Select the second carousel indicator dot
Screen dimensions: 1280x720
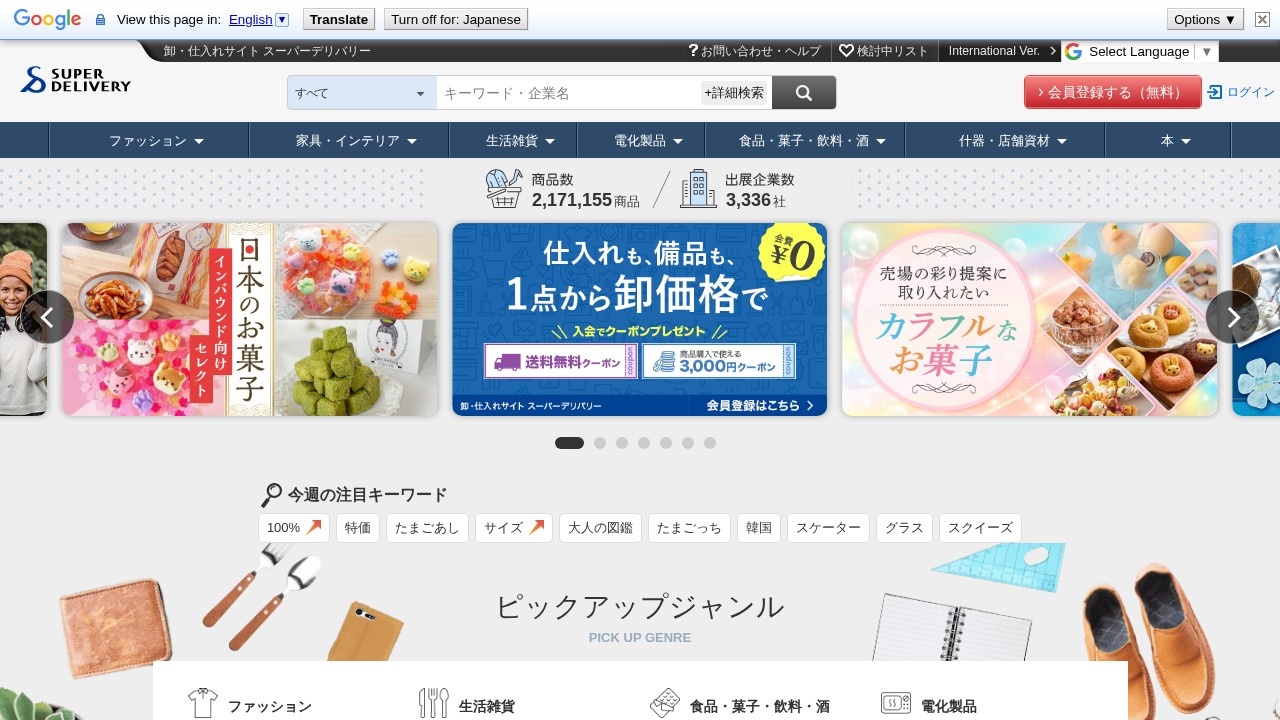pyautogui.click(x=600, y=443)
